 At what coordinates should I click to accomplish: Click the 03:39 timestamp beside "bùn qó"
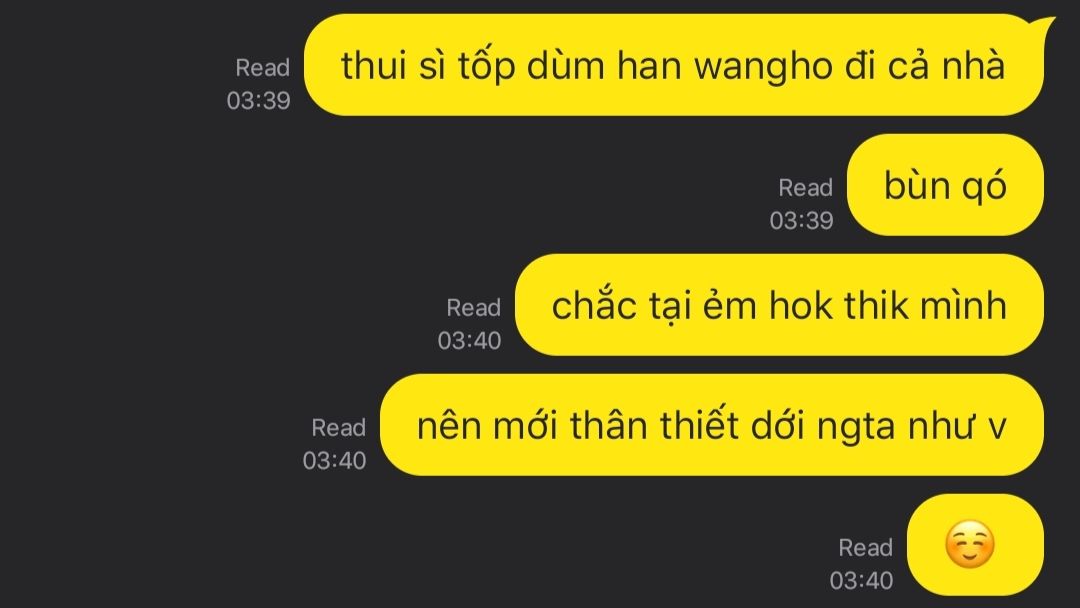(801, 220)
